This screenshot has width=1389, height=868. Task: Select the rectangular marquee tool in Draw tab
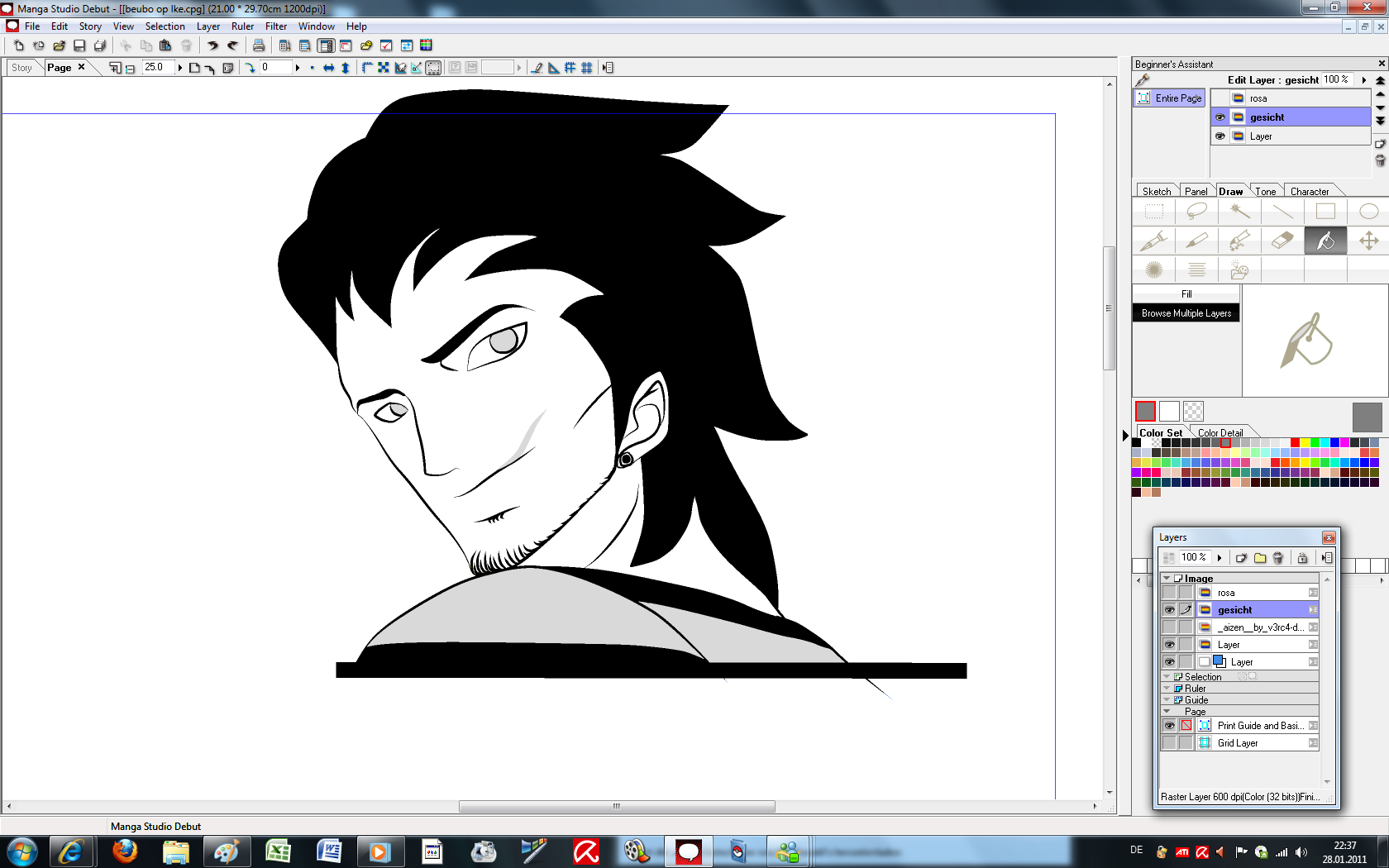tap(1154, 212)
